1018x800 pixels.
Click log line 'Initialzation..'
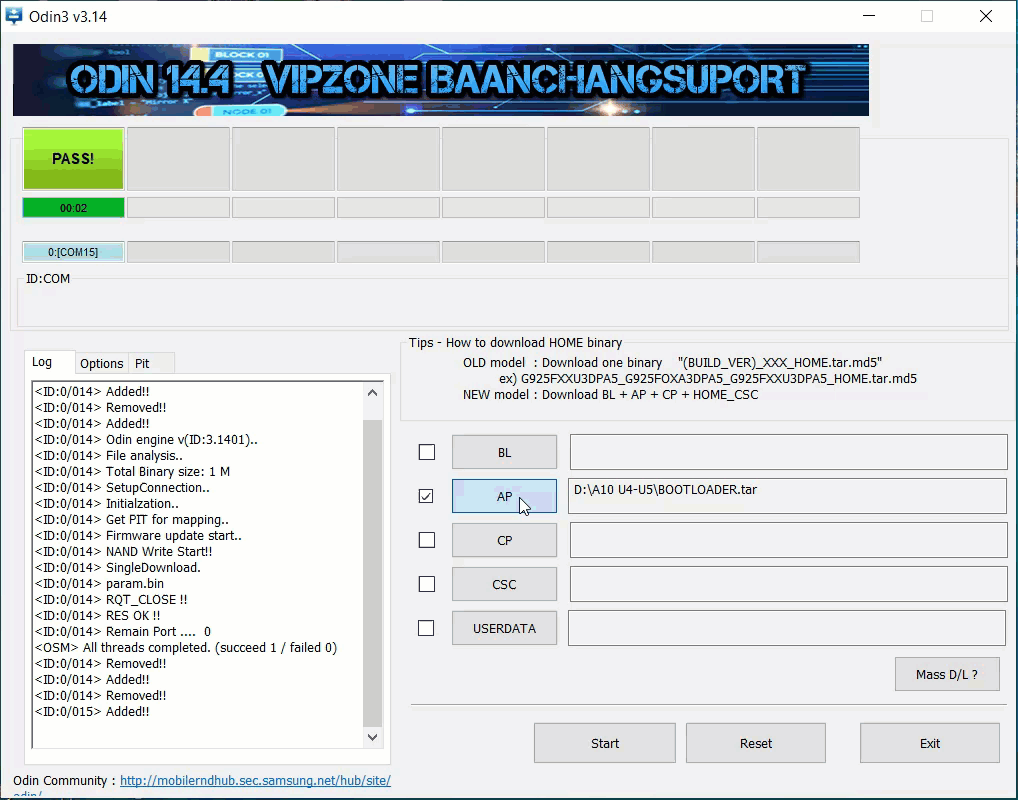point(106,504)
